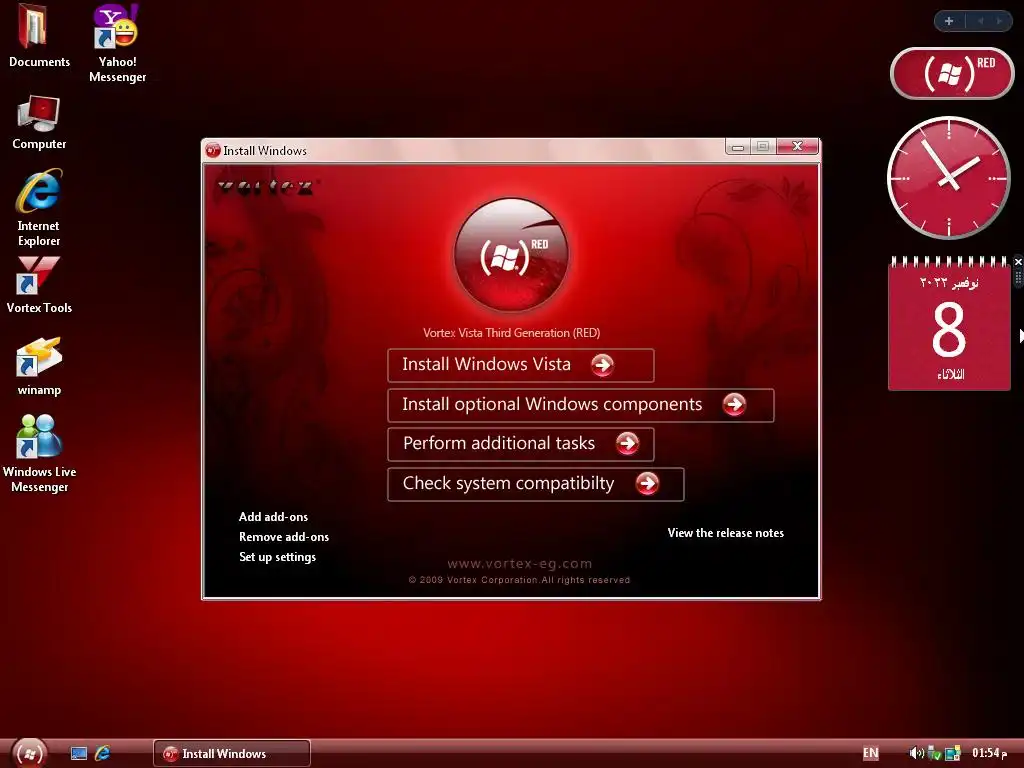This screenshot has height=768, width=1024.
Task: Visit www.vortex-eg.com link
Action: click(520, 564)
